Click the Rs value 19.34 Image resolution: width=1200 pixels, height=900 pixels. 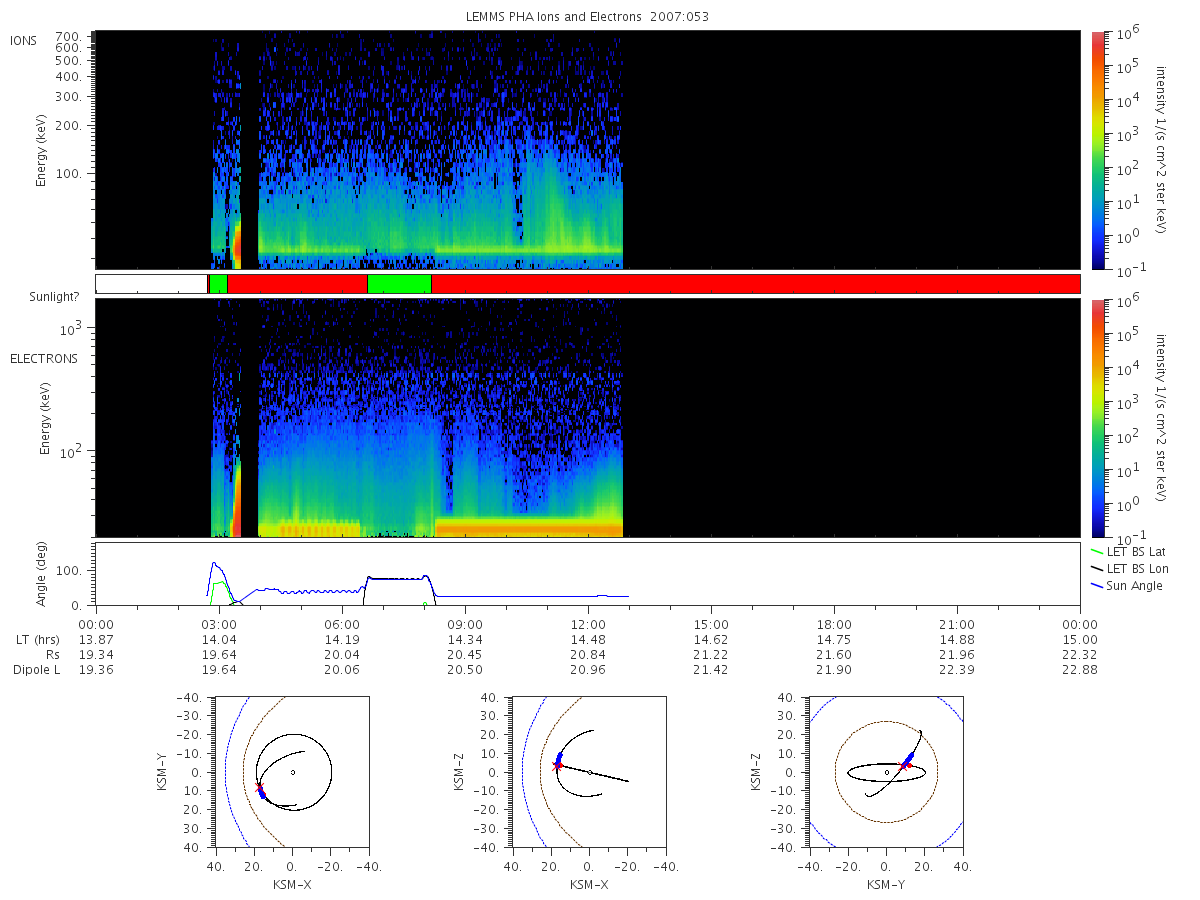coord(96,654)
